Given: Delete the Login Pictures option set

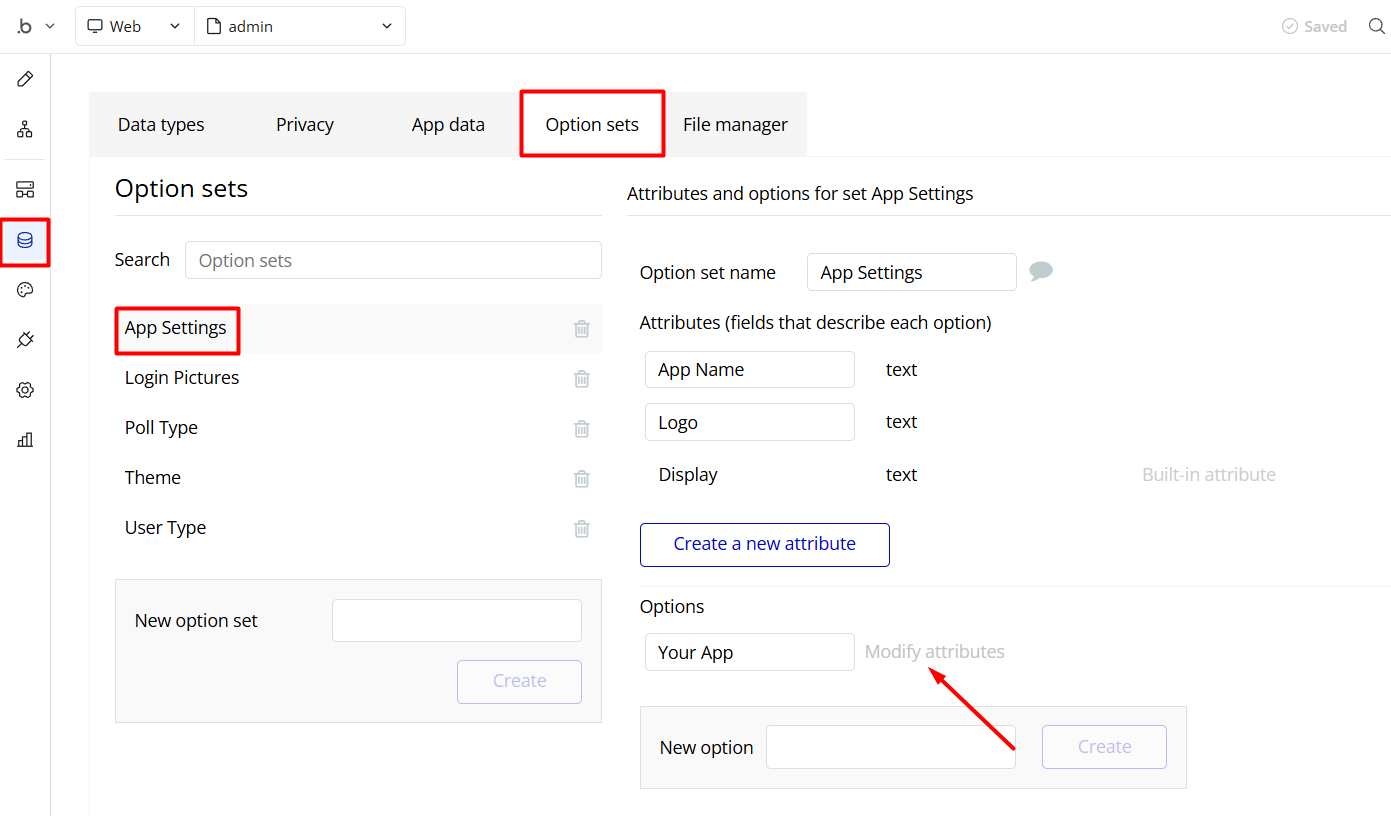Looking at the screenshot, I should 581,379.
